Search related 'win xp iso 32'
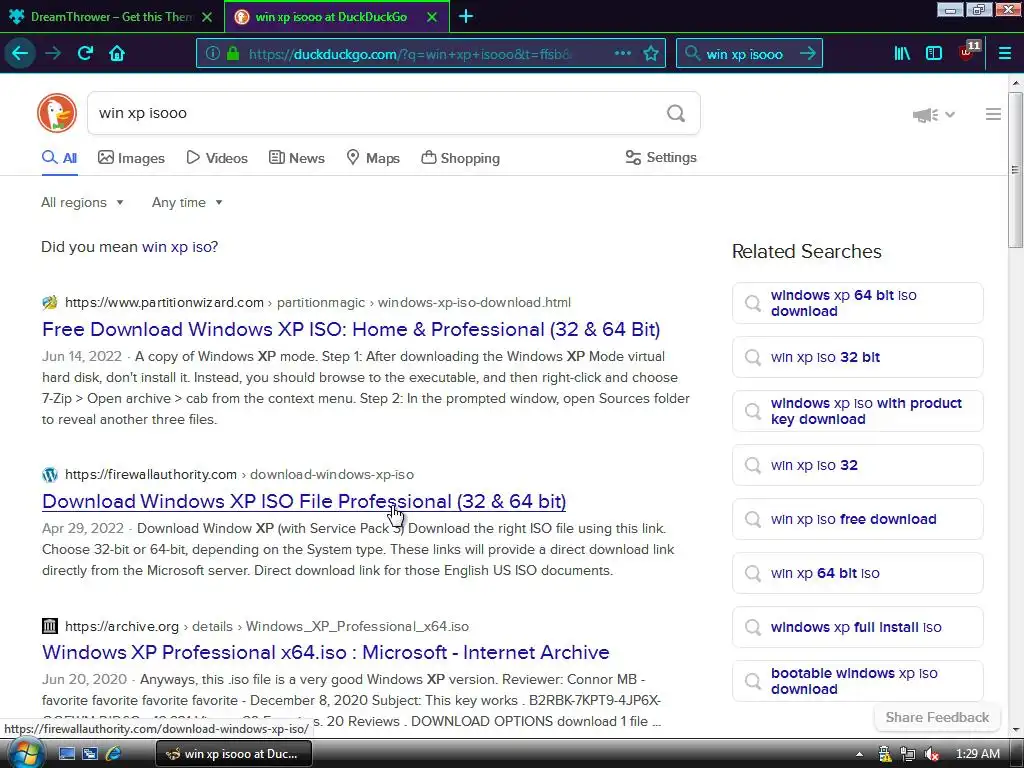The image size is (1024, 768). tap(857, 465)
